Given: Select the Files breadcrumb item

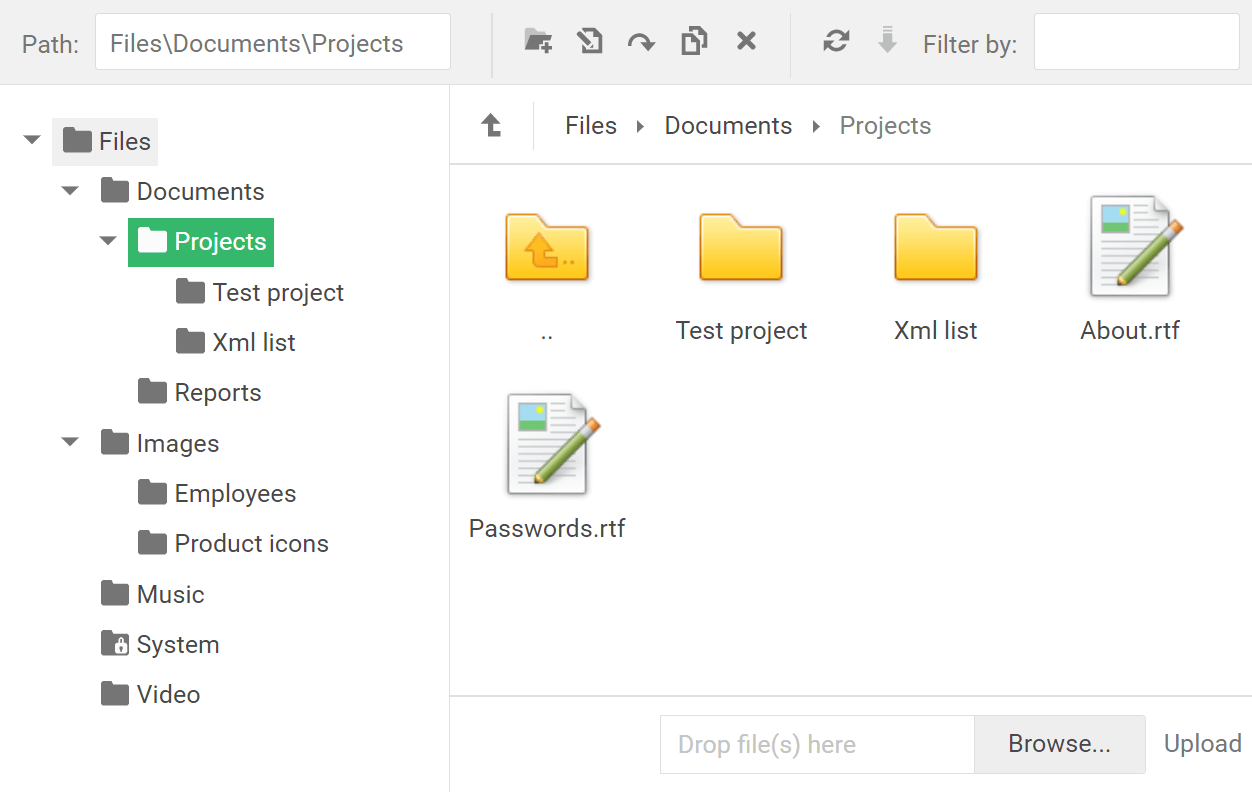Looking at the screenshot, I should click(x=591, y=126).
